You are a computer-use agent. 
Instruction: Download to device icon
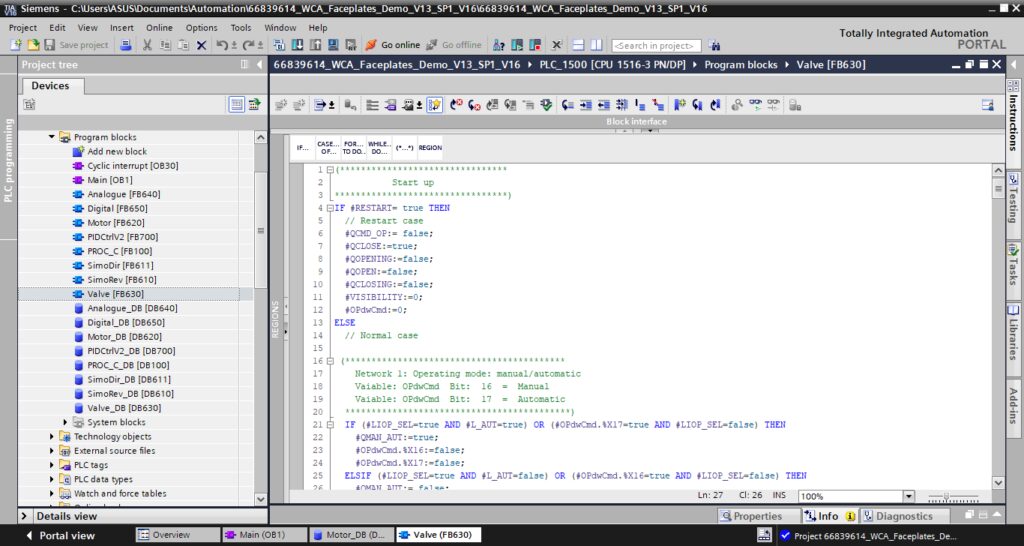[x=297, y=45]
